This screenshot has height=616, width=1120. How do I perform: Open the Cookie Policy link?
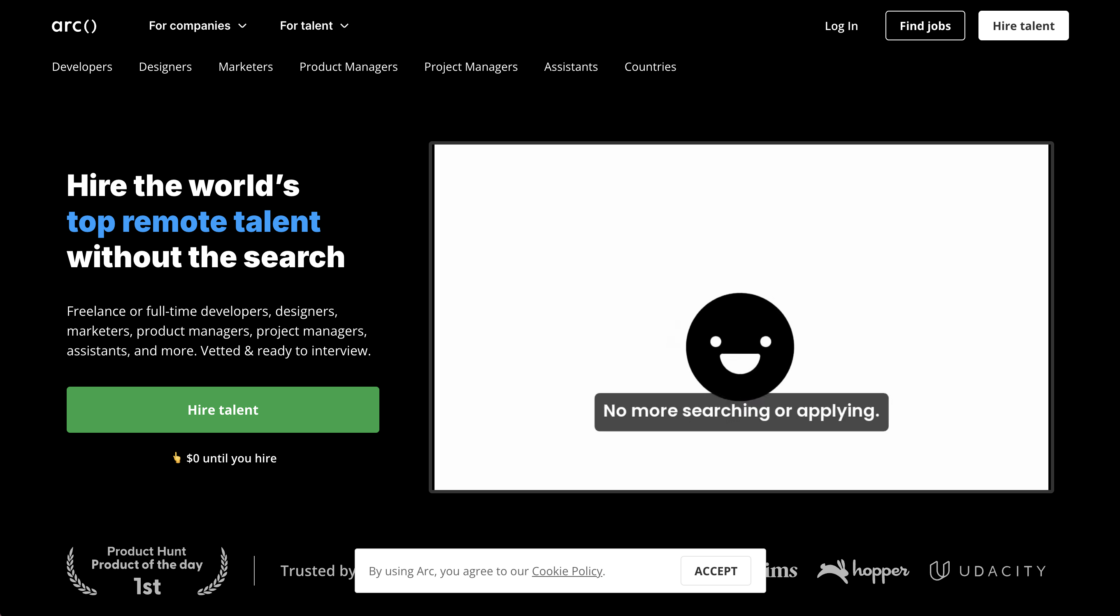567,571
